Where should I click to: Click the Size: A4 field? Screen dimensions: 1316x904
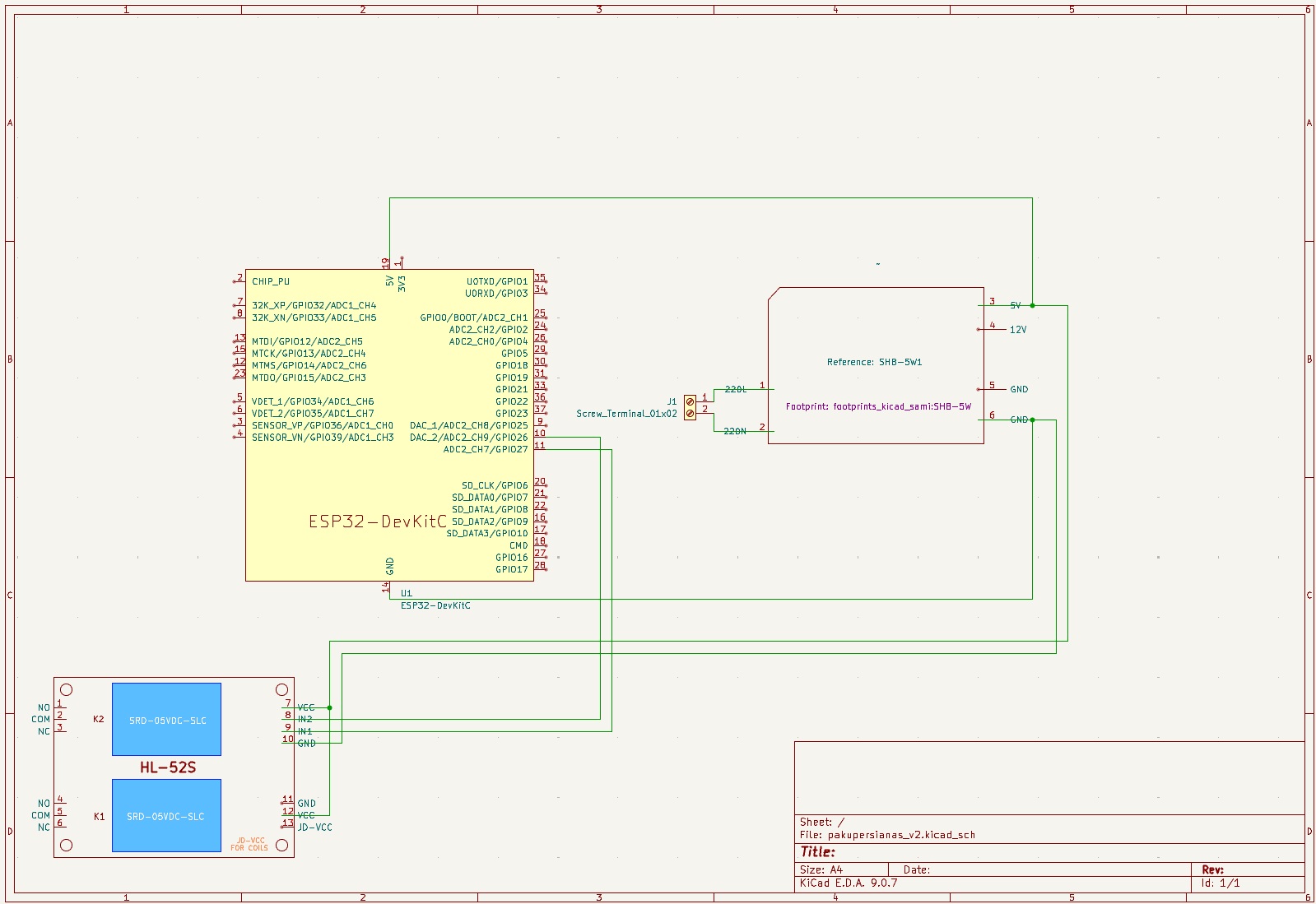(x=821, y=869)
